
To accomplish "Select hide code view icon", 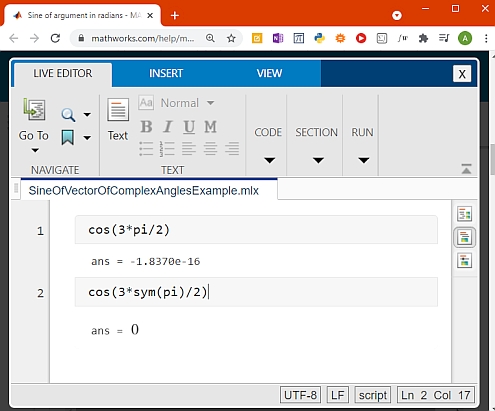I will (464, 261).
